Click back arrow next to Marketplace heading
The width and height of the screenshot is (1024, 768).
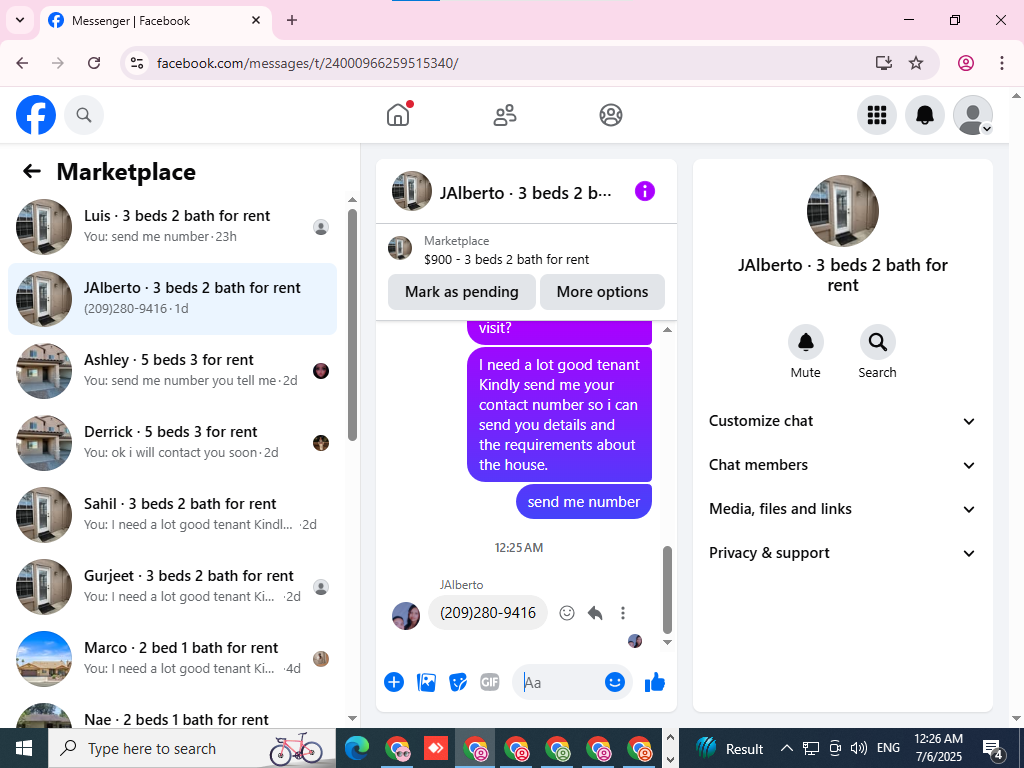click(x=32, y=171)
